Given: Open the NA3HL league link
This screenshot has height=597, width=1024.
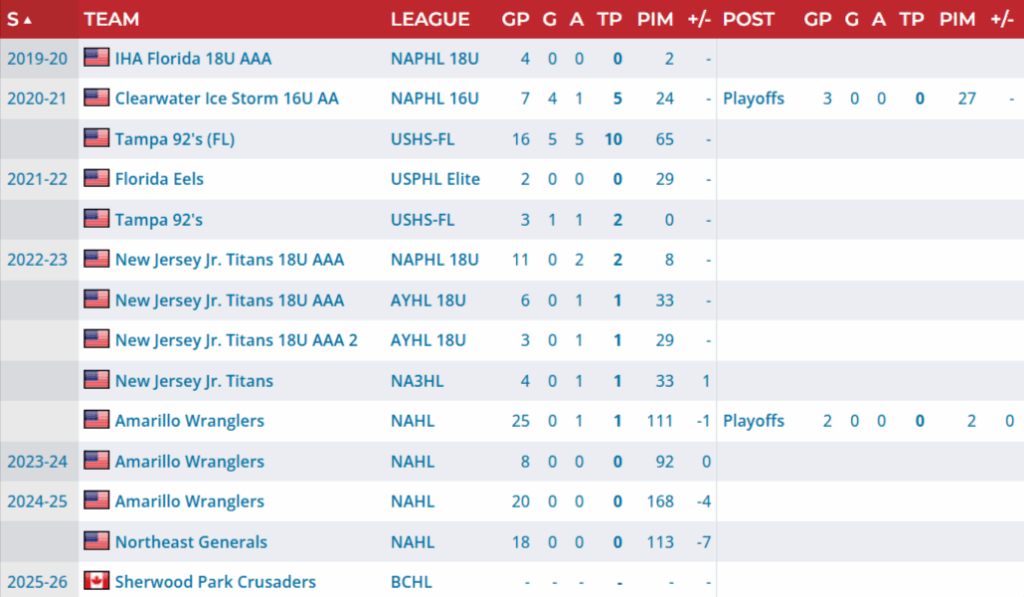Looking at the screenshot, I should click(417, 381).
